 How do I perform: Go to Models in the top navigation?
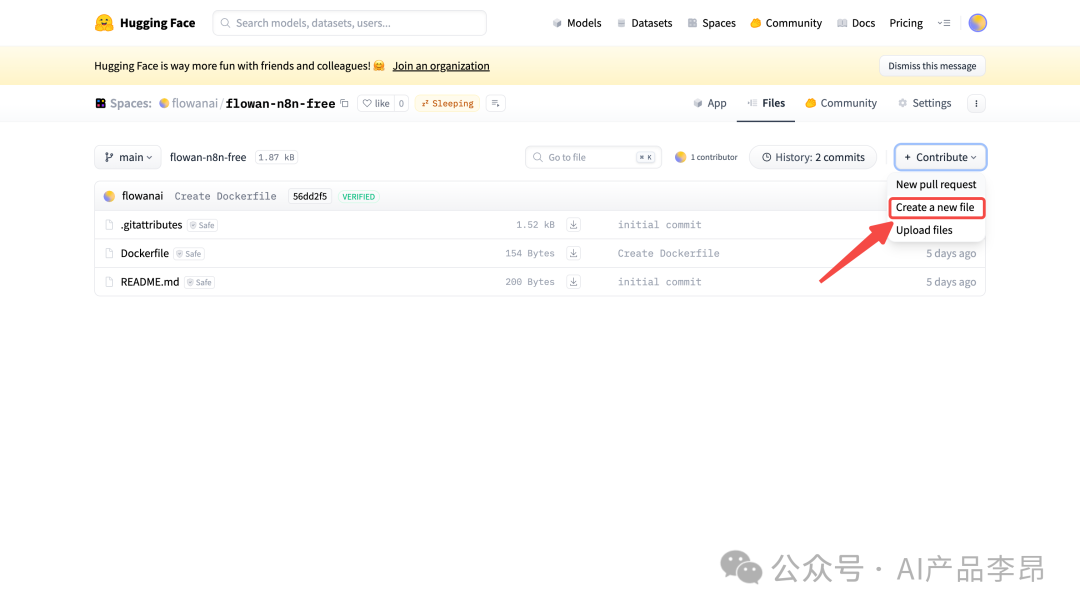[577, 23]
